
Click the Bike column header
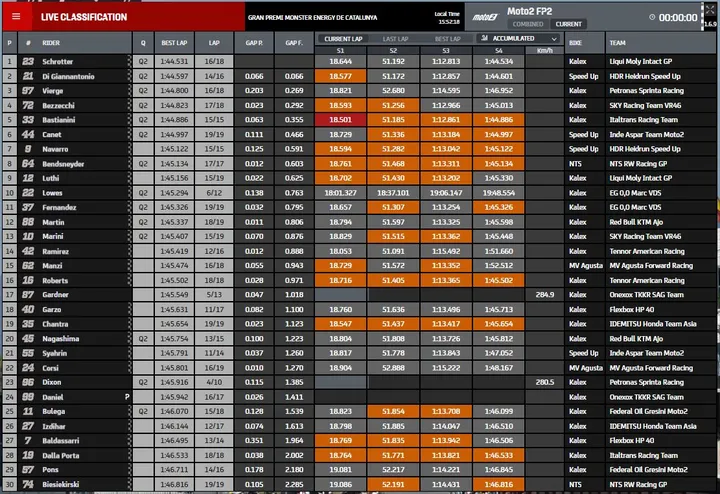coord(575,43)
